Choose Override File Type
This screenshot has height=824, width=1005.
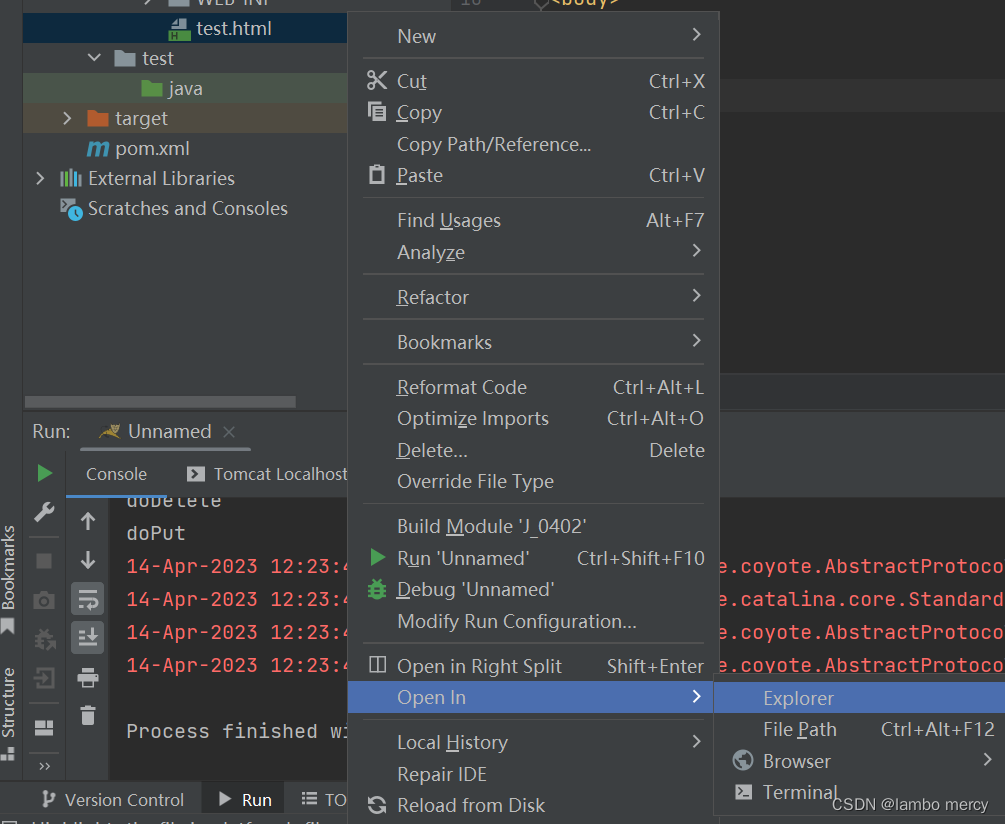[533, 481]
